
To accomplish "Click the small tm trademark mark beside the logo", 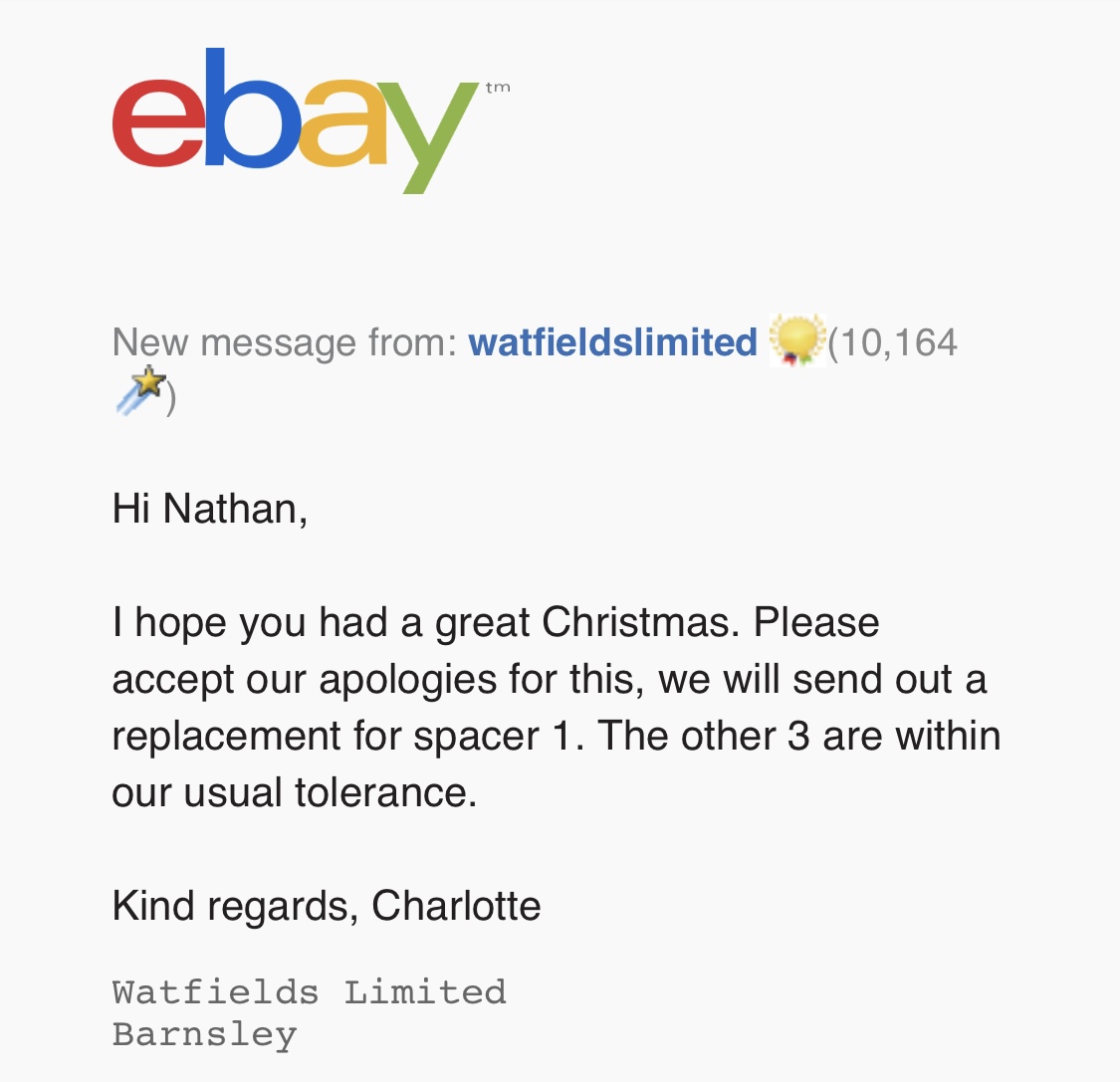I will [x=498, y=88].
